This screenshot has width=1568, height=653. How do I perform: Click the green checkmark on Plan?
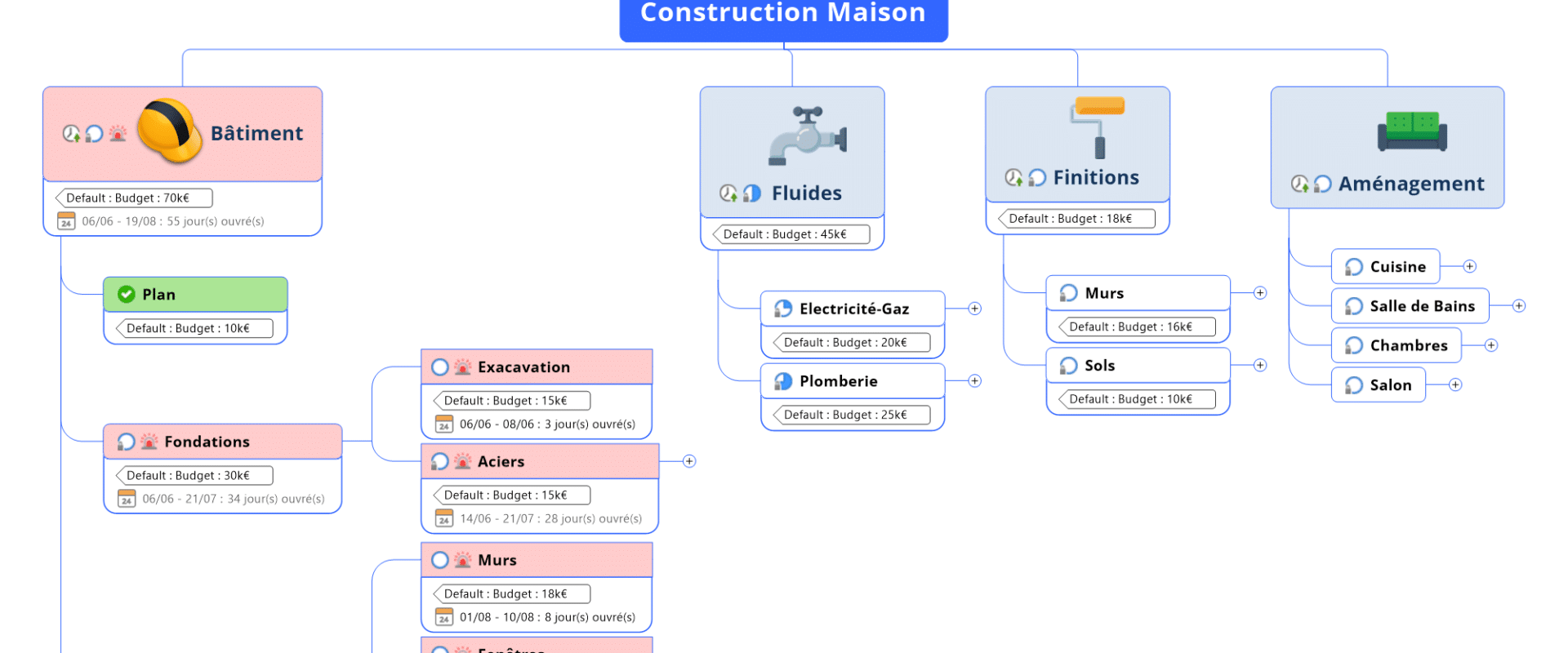(x=127, y=295)
